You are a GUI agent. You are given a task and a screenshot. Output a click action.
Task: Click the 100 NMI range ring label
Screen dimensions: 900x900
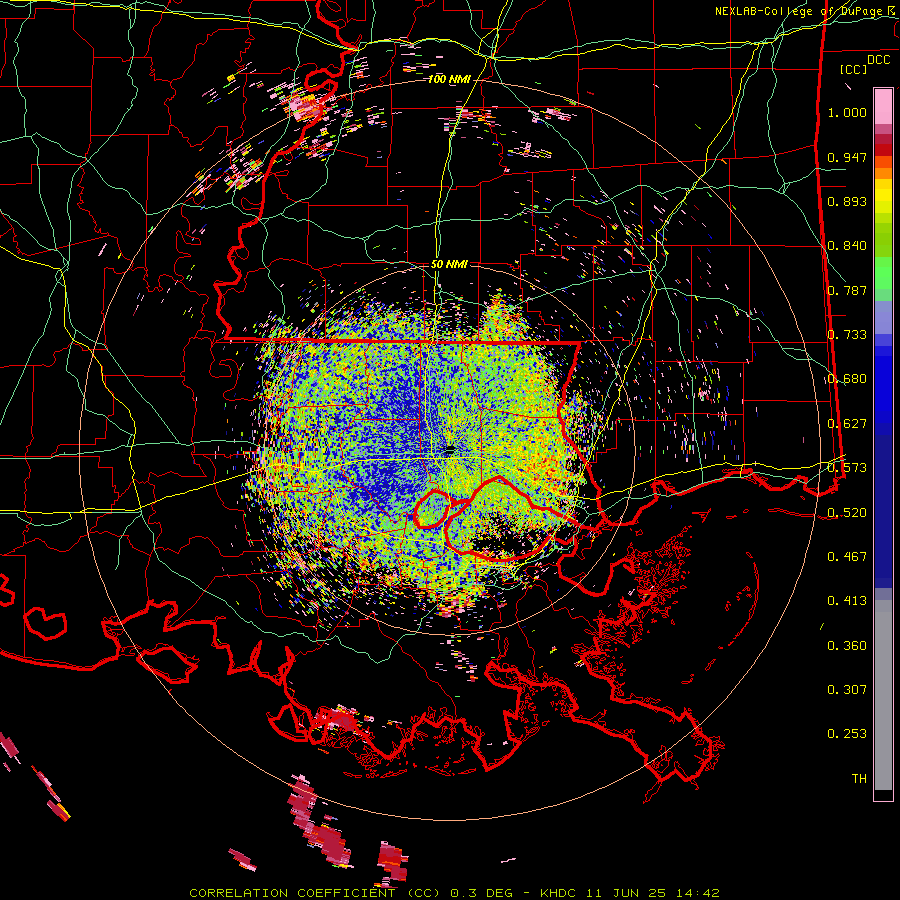click(449, 79)
